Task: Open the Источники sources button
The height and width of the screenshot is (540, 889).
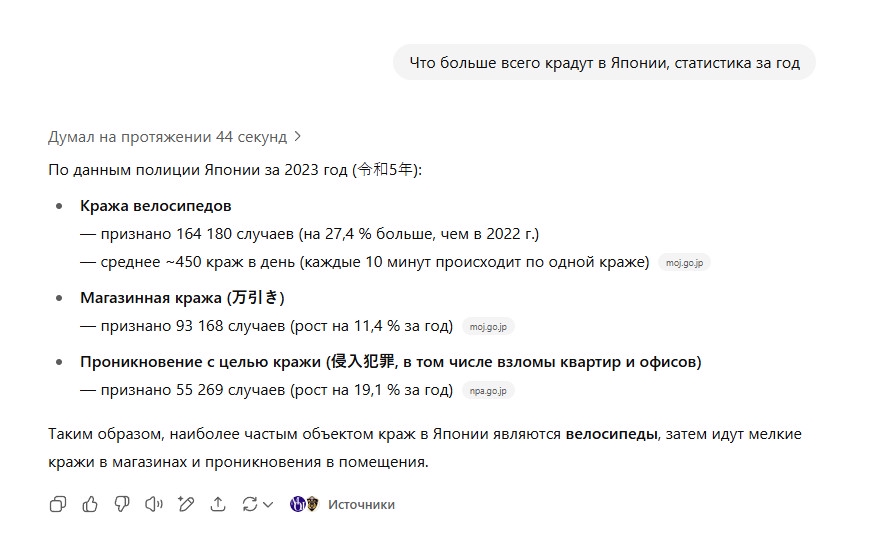Action: (x=361, y=504)
